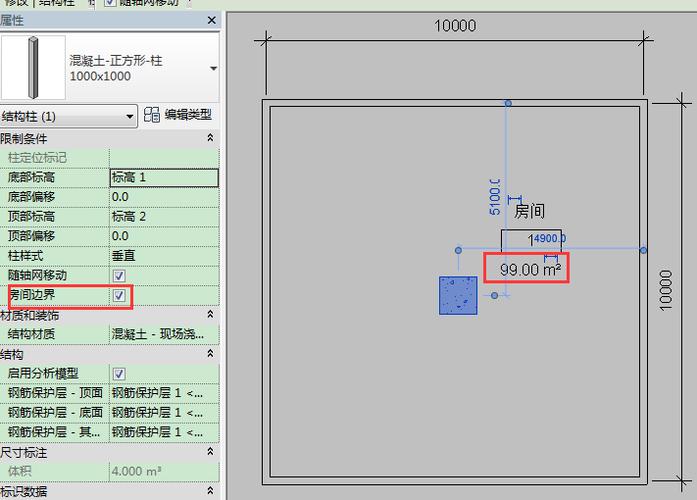Viewport: 697px width, 500px height.
Task: Click the right-end blue dimension grip dot
Action: 643,250
